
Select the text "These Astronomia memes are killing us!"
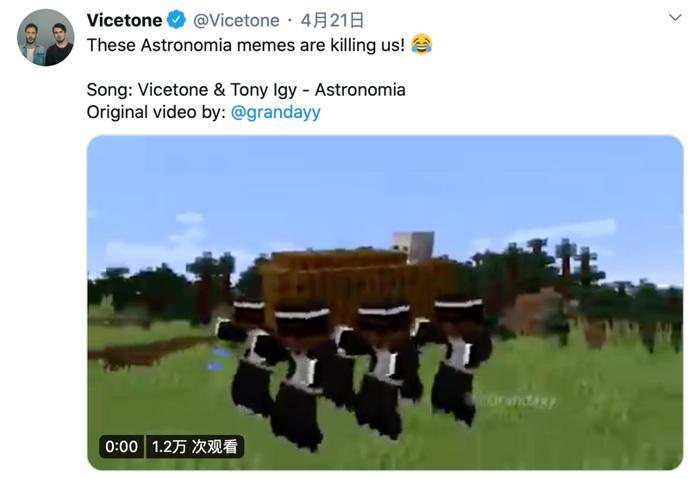coord(246,45)
